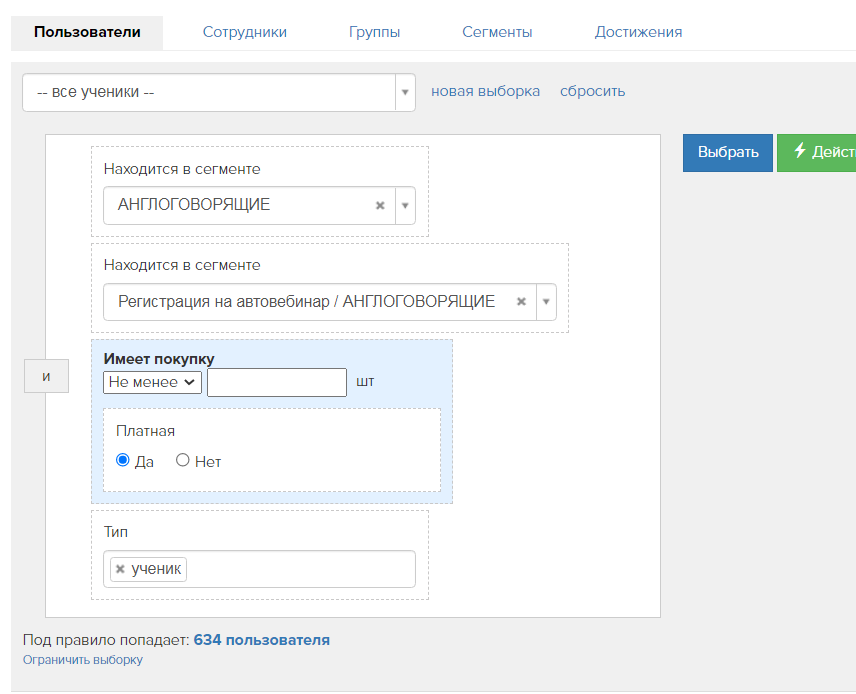Open the 'Регистрация на автовебинар / АНГЛОГОВОРЯЩИЕ' combo box
This screenshot has height=694, width=856.
pos(330,301)
